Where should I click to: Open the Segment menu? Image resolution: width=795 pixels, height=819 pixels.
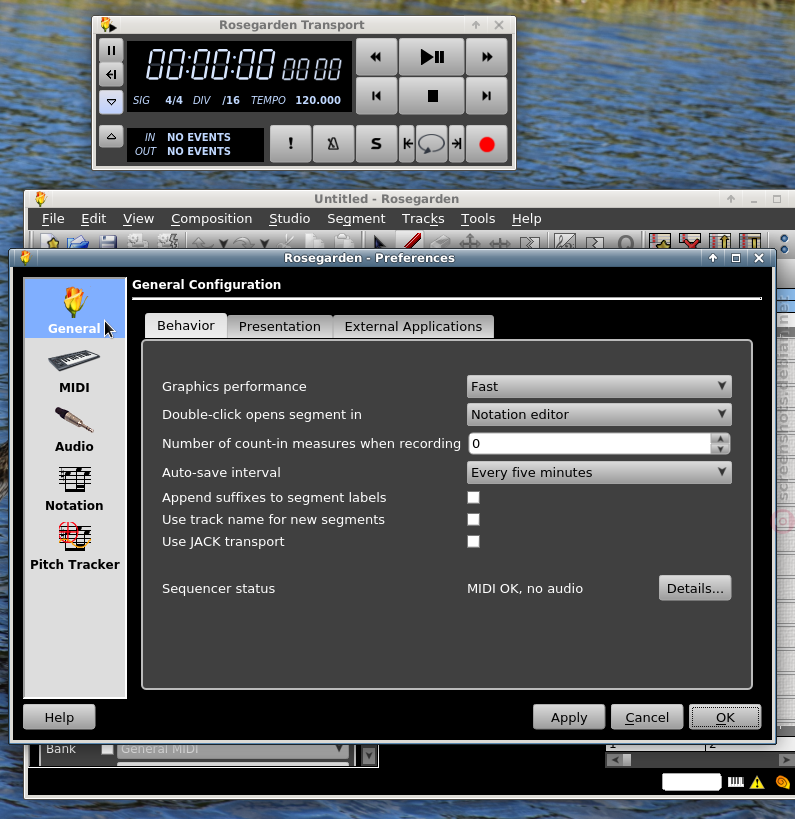(x=356, y=218)
